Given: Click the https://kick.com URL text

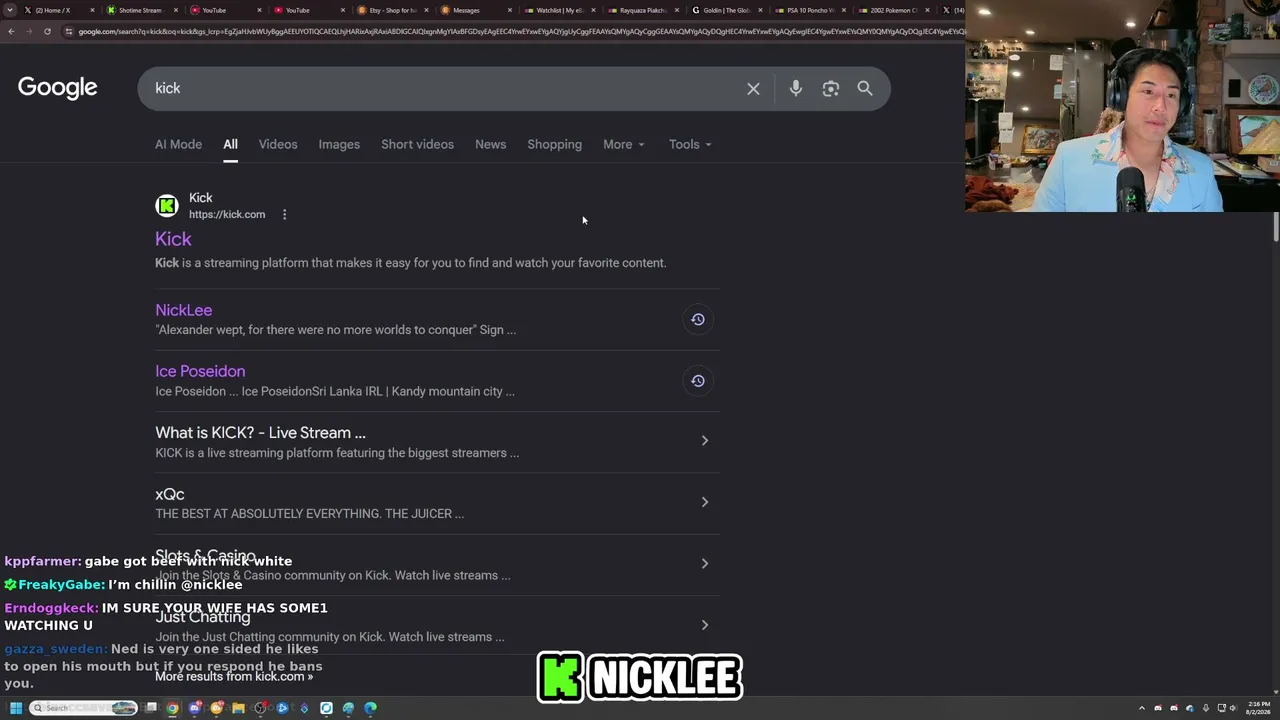Looking at the screenshot, I should click(227, 214).
